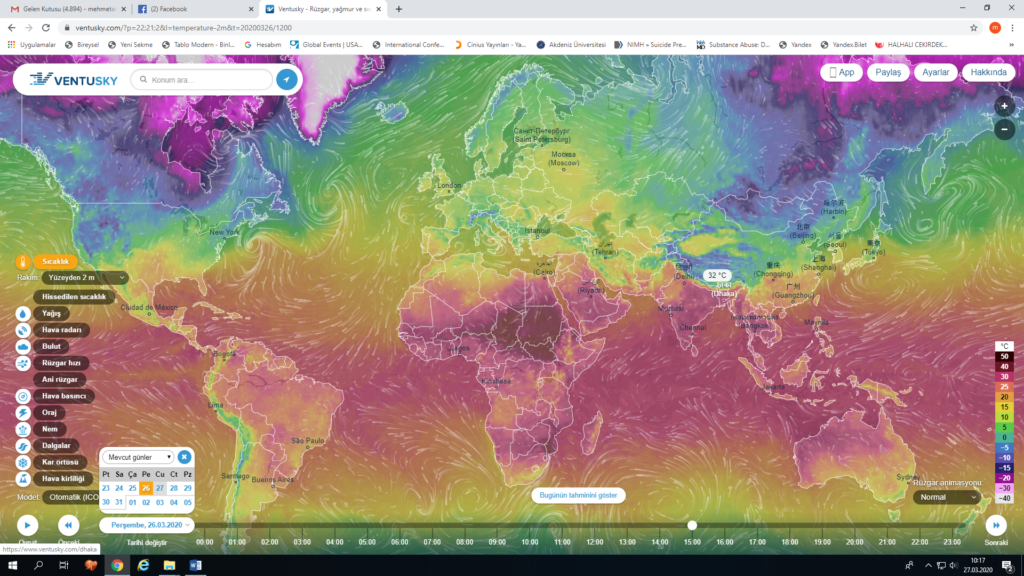Click the °C temperature unit legend header
Image resolution: width=1024 pixels, height=576 pixels.
(x=1004, y=346)
